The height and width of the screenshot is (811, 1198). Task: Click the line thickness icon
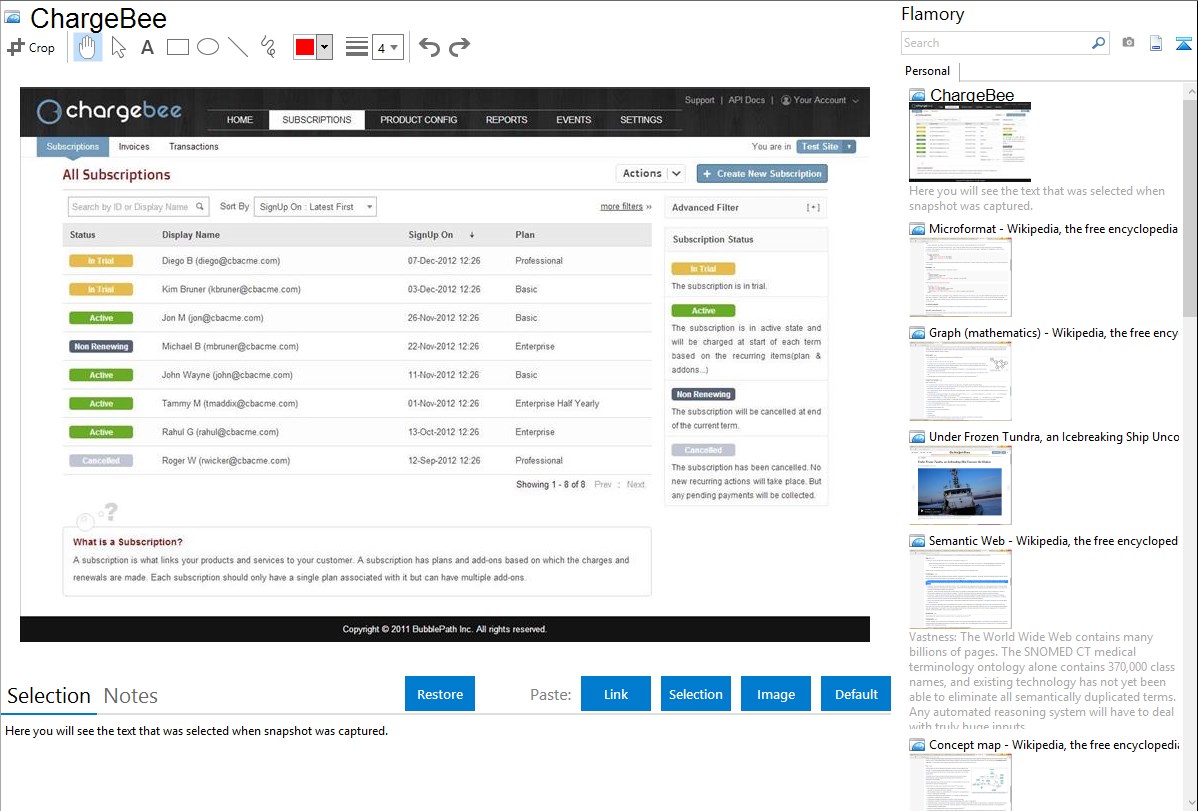[357, 47]
